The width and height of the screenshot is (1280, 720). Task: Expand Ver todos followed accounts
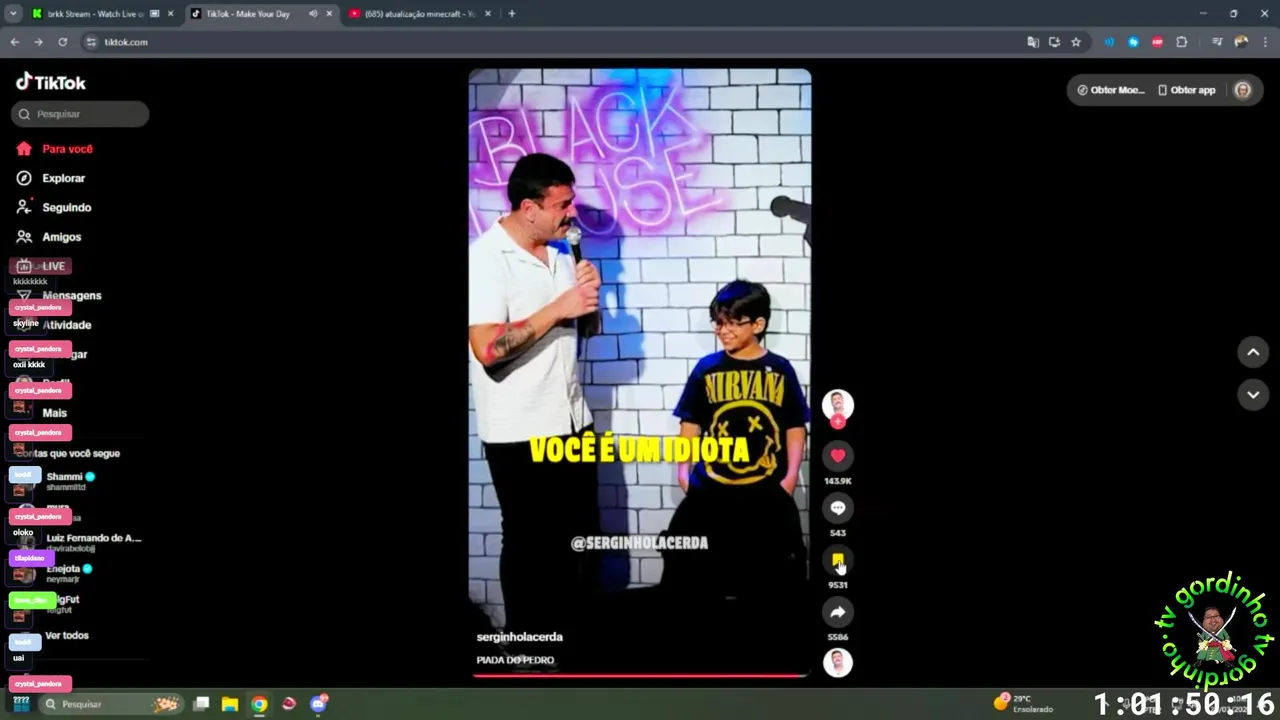67,635
